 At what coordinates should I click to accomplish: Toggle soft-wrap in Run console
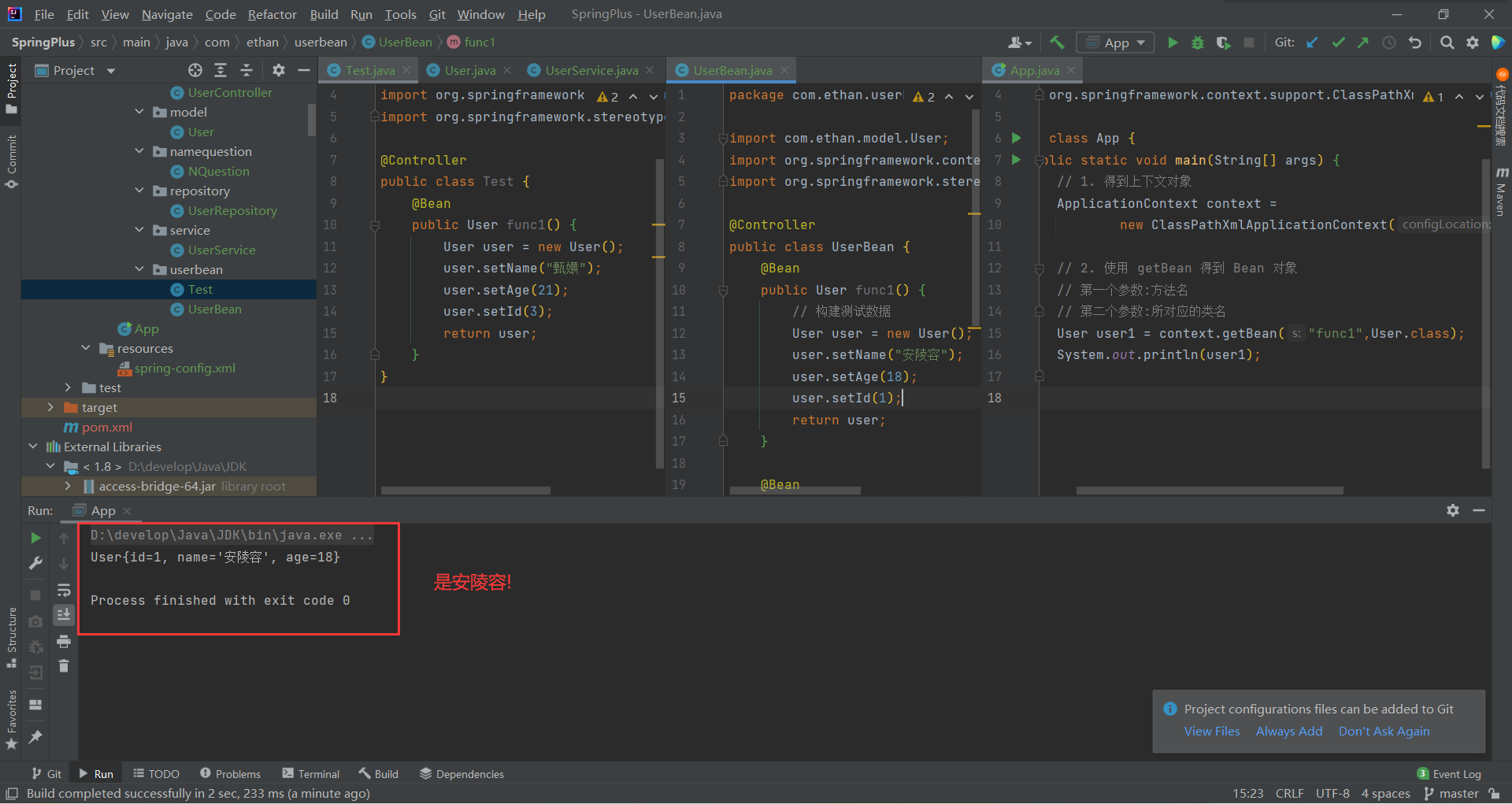(x=64, y=590)
